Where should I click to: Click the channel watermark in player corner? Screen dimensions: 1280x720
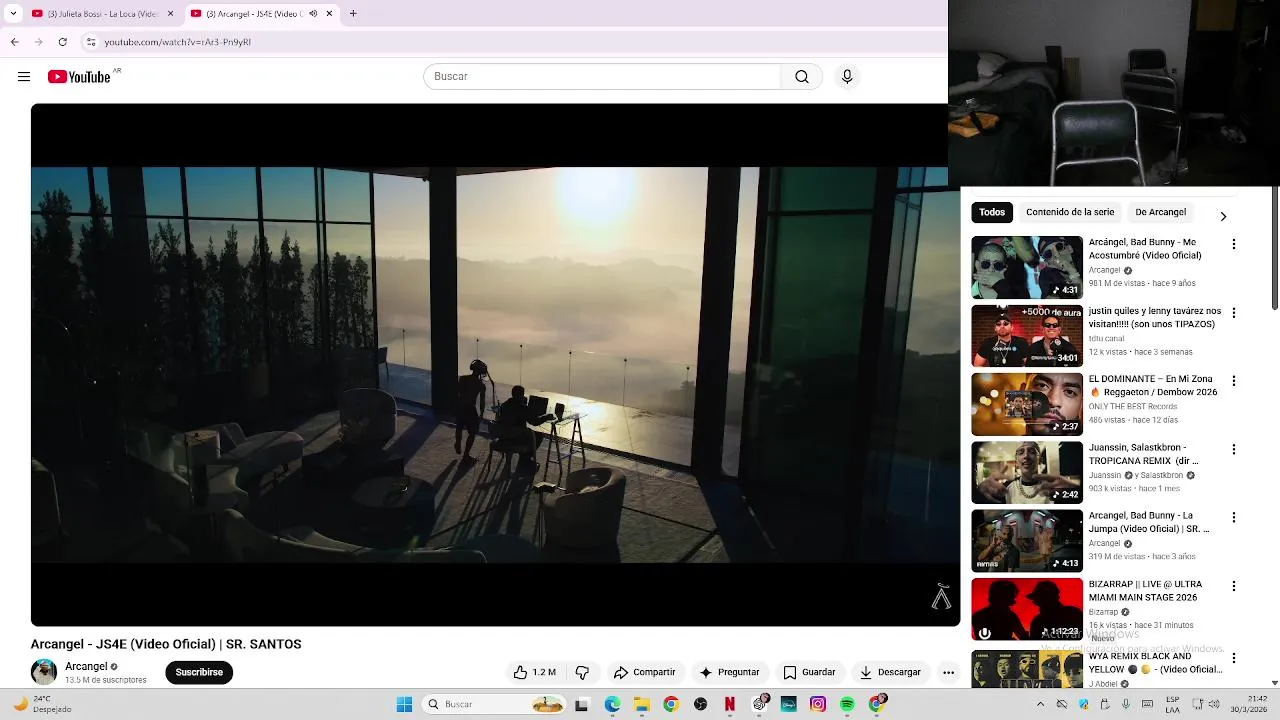click(x=941, y=596)
